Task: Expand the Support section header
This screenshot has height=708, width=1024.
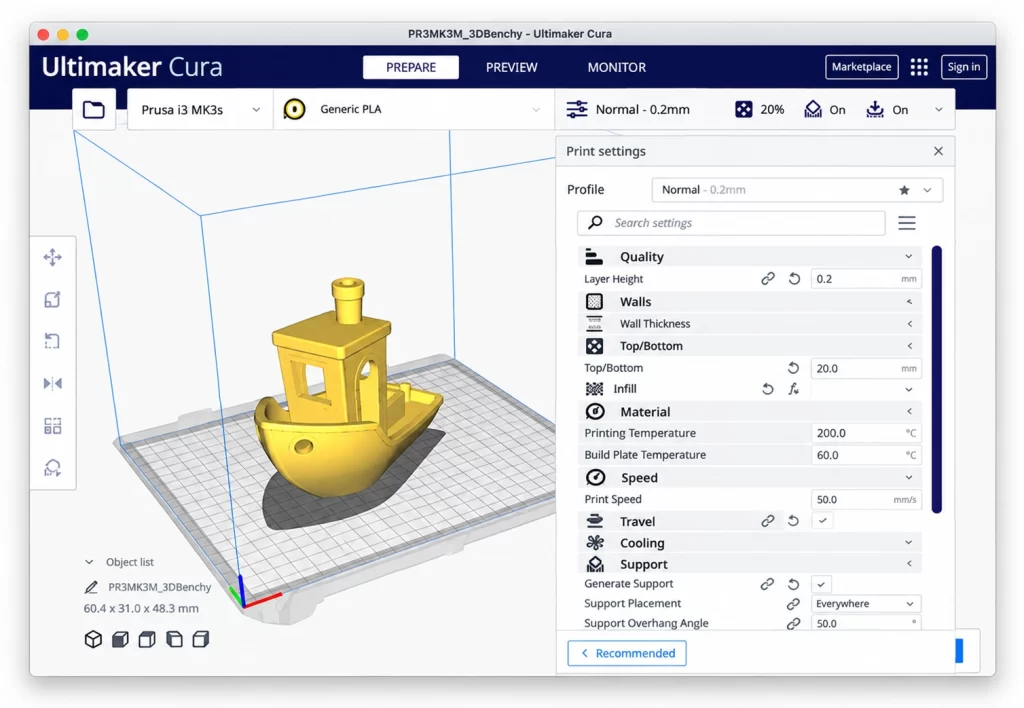Action: 749,564
